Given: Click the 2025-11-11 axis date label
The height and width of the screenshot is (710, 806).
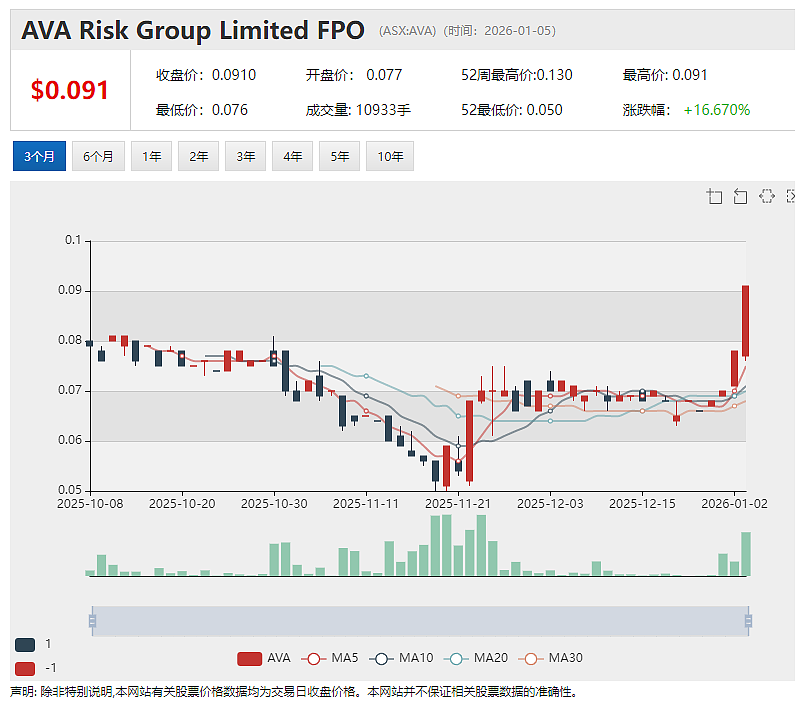Looking at the screenshot, I should pyautogui.click(x=366, y=504).
